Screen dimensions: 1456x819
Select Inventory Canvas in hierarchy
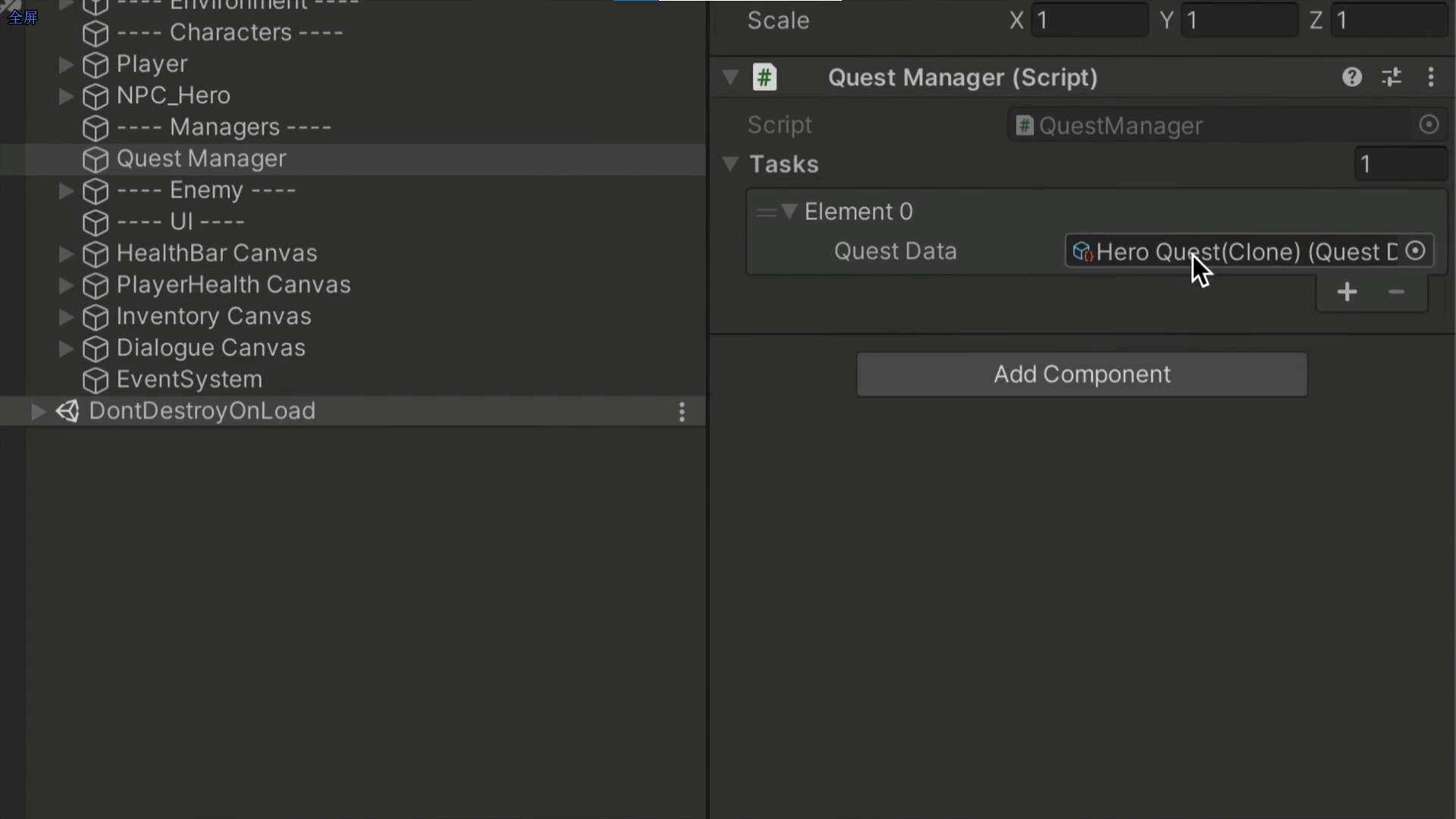click(213, 316)
